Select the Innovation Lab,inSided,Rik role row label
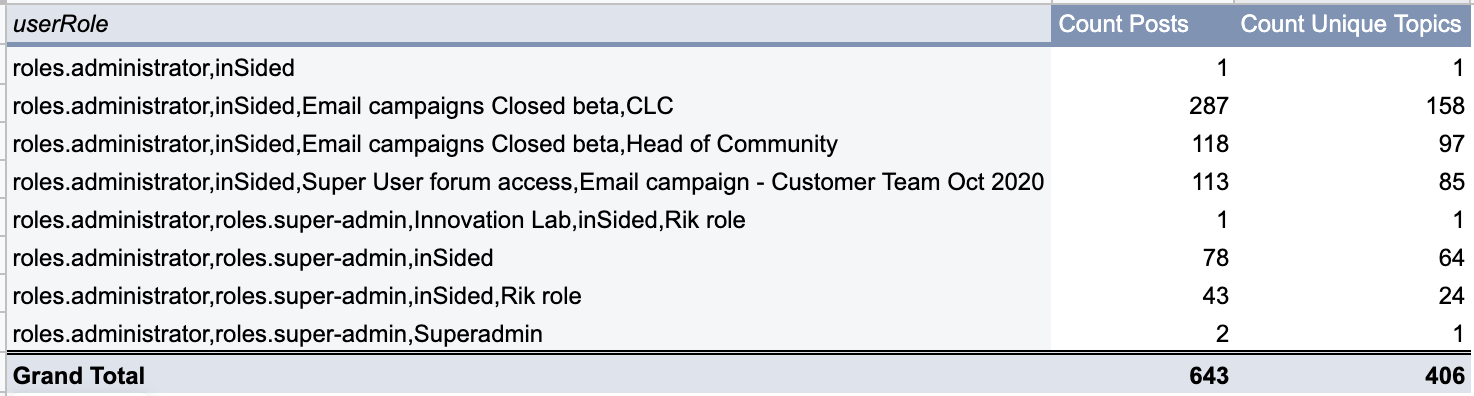Image resolution: width=1474 pixels, height=396 pixels. pos(379,220)
